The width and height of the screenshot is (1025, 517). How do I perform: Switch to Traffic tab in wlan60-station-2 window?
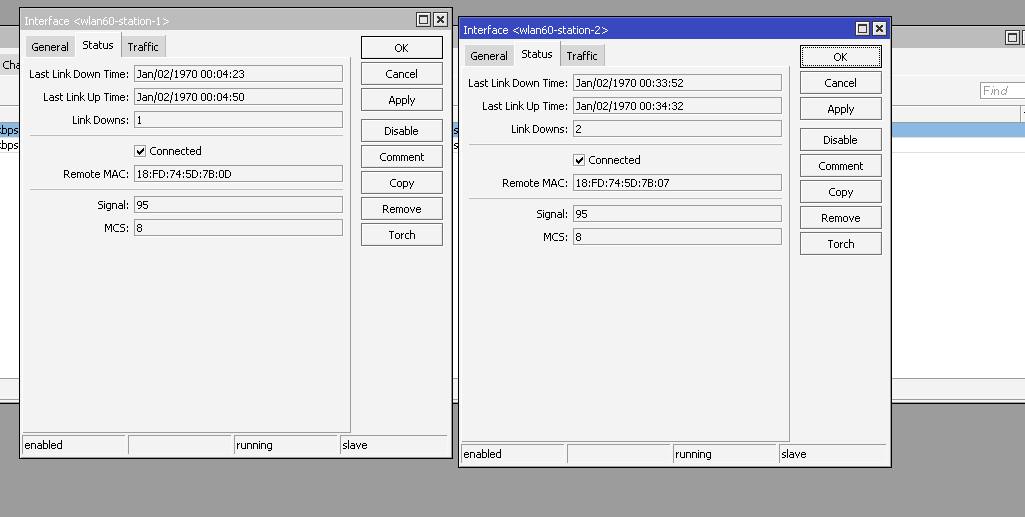coord(582,56)
